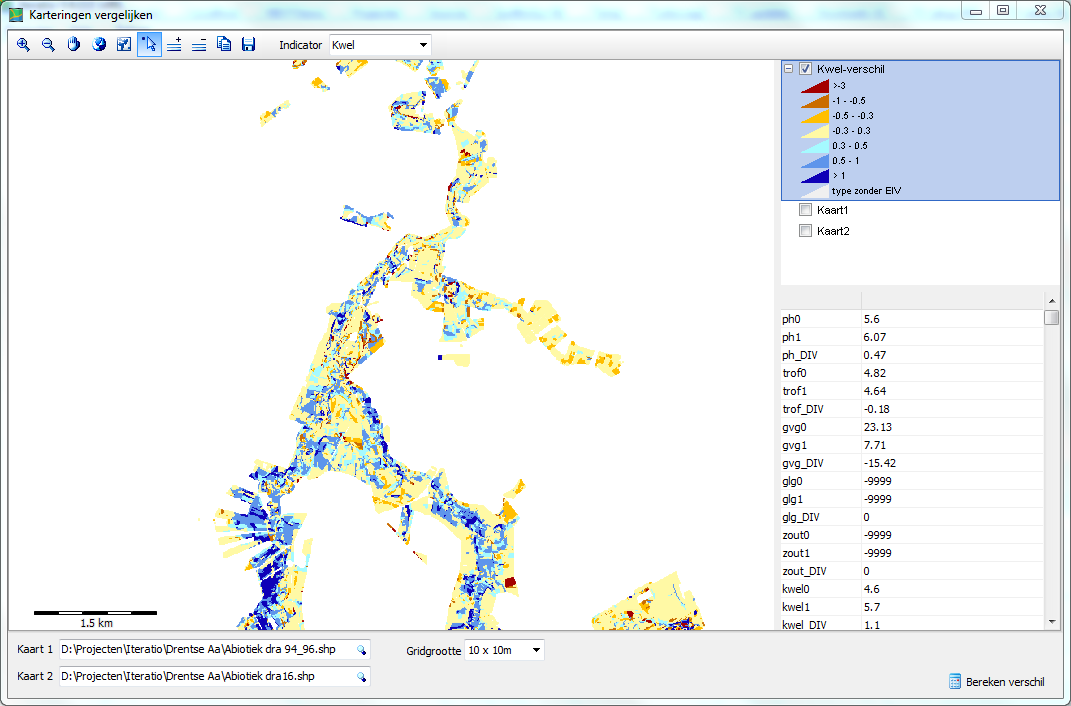
Task: Choose the arrow select pointer tool
Action: 149,45
